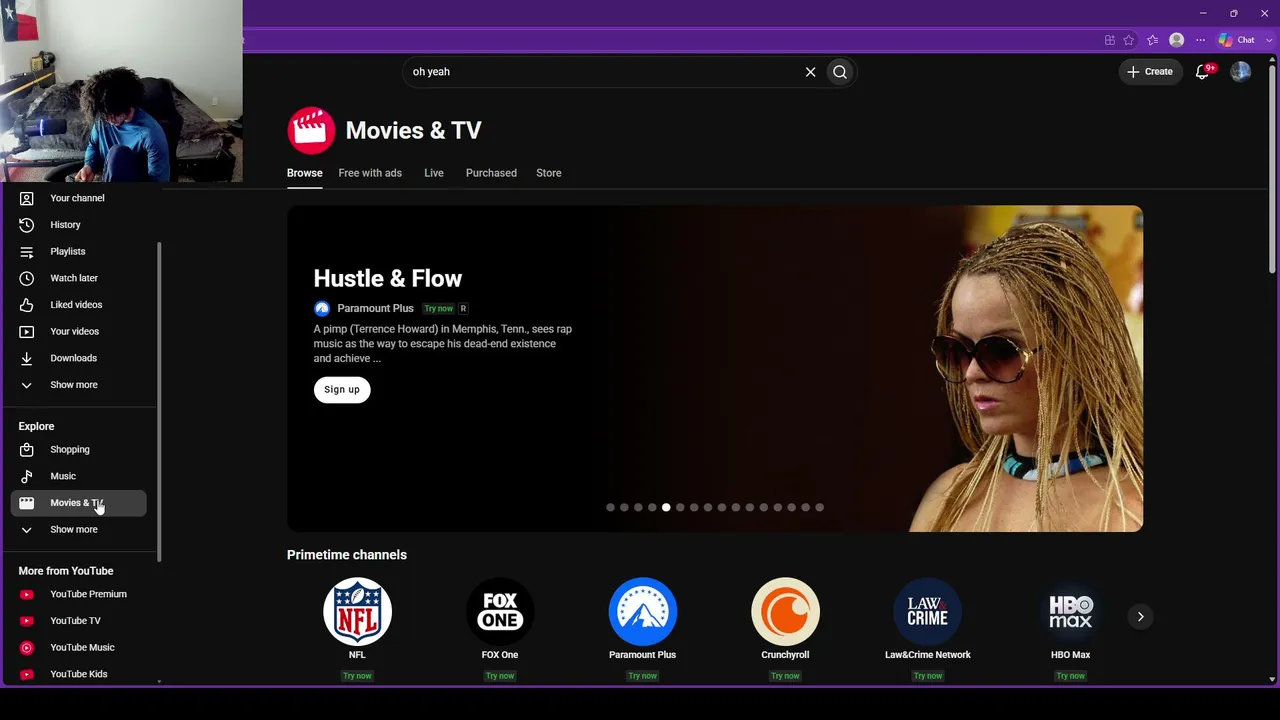Open the notifications bell
Viewport: 1280px width, 720px height.
[1203, 72]
